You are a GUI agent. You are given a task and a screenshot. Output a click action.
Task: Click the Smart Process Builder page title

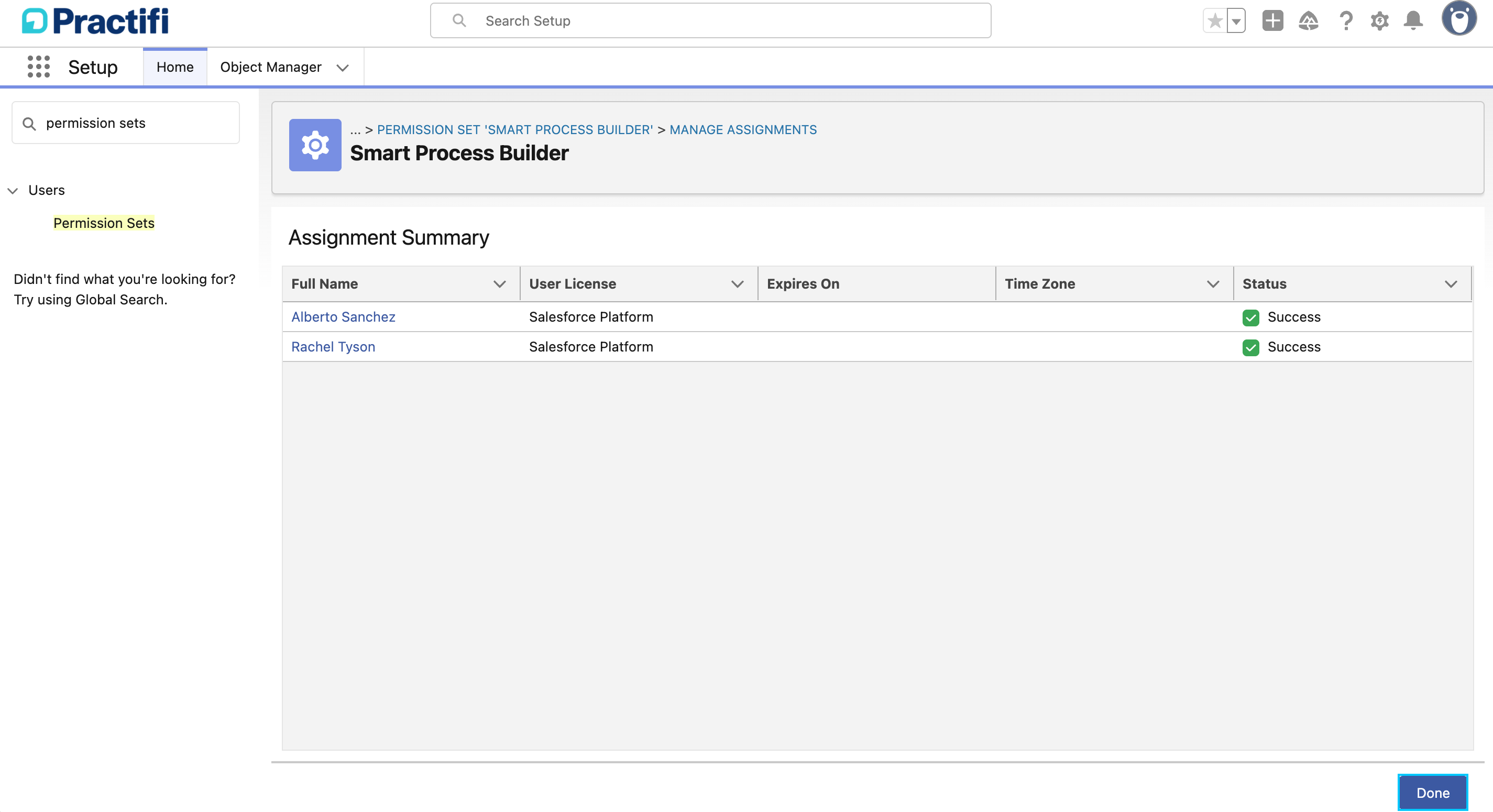[459, 153]
